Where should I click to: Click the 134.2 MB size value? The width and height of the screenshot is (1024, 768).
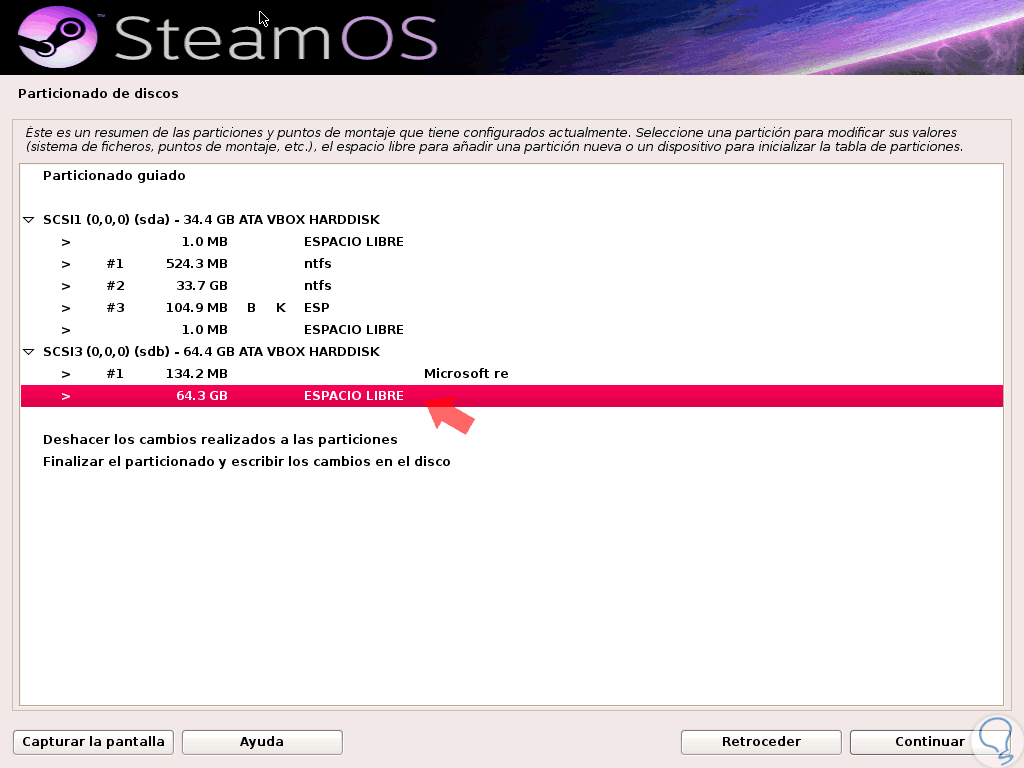(197, 374)
